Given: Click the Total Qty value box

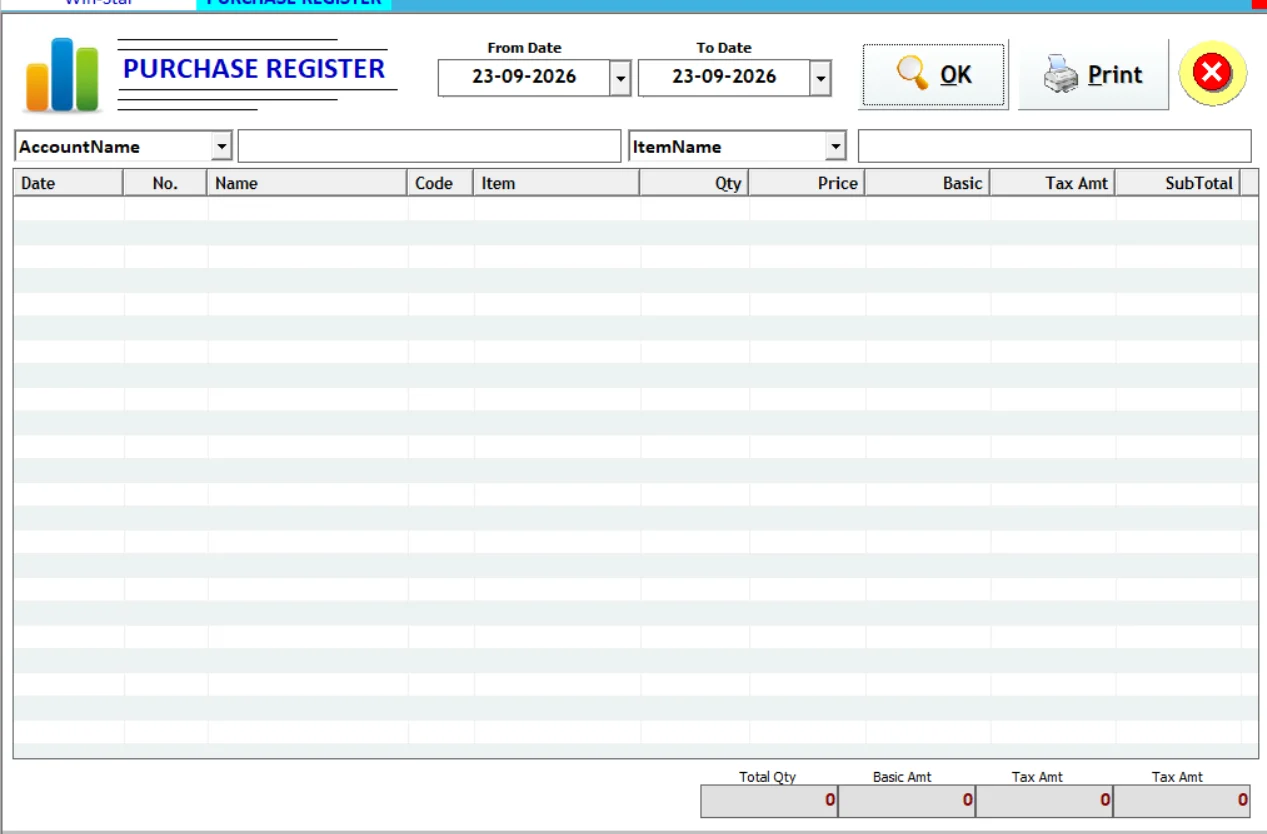Looking at the screenshot, I should coord(769,801).
